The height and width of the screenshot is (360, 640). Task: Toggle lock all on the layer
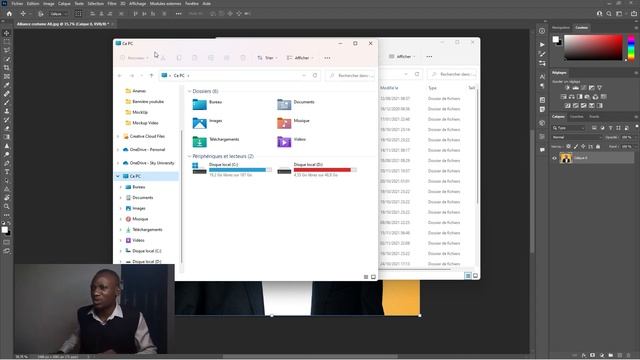pos(598,146)
